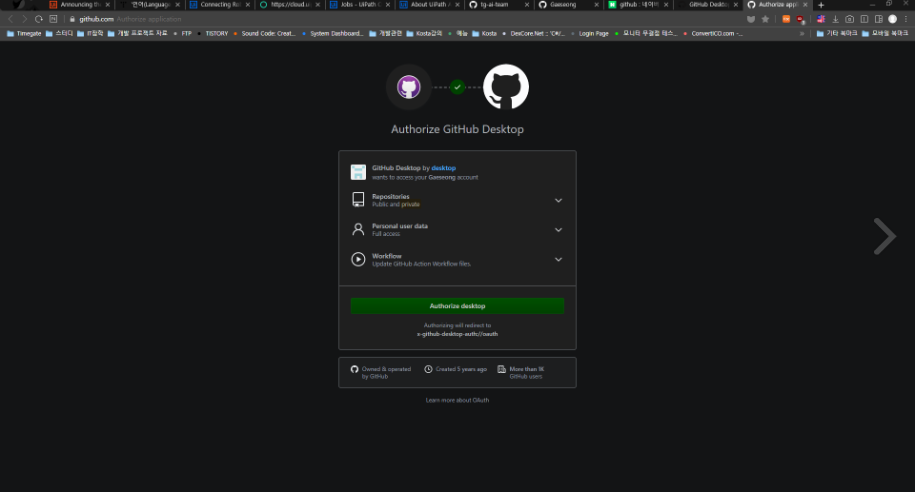
Task: Switch to the About UiPath tab
Action: pyautogui.click(x=430, y=5)
